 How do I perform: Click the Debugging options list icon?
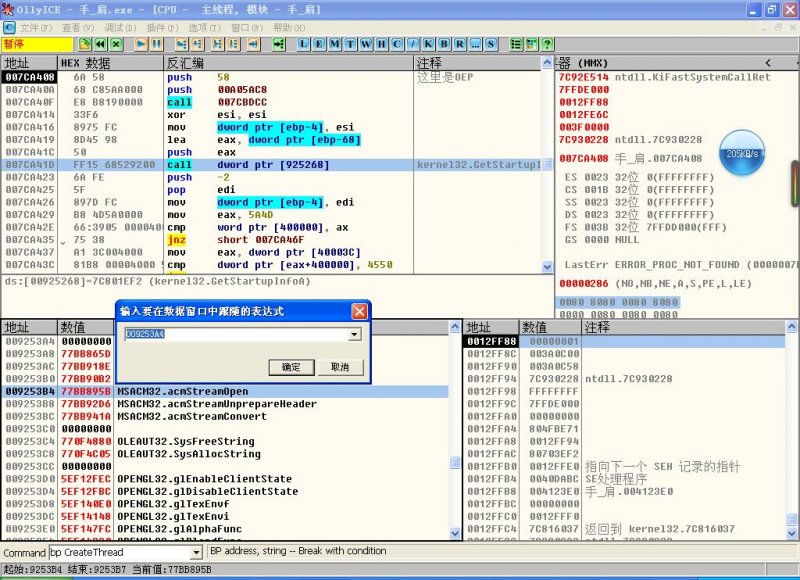tap(516, 44)
